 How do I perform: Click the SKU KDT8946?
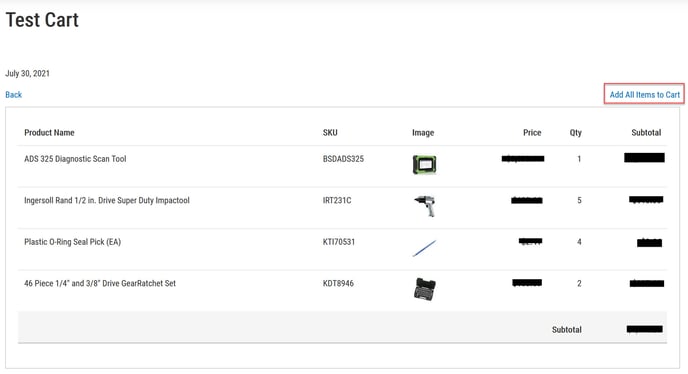tap(338, 283)
